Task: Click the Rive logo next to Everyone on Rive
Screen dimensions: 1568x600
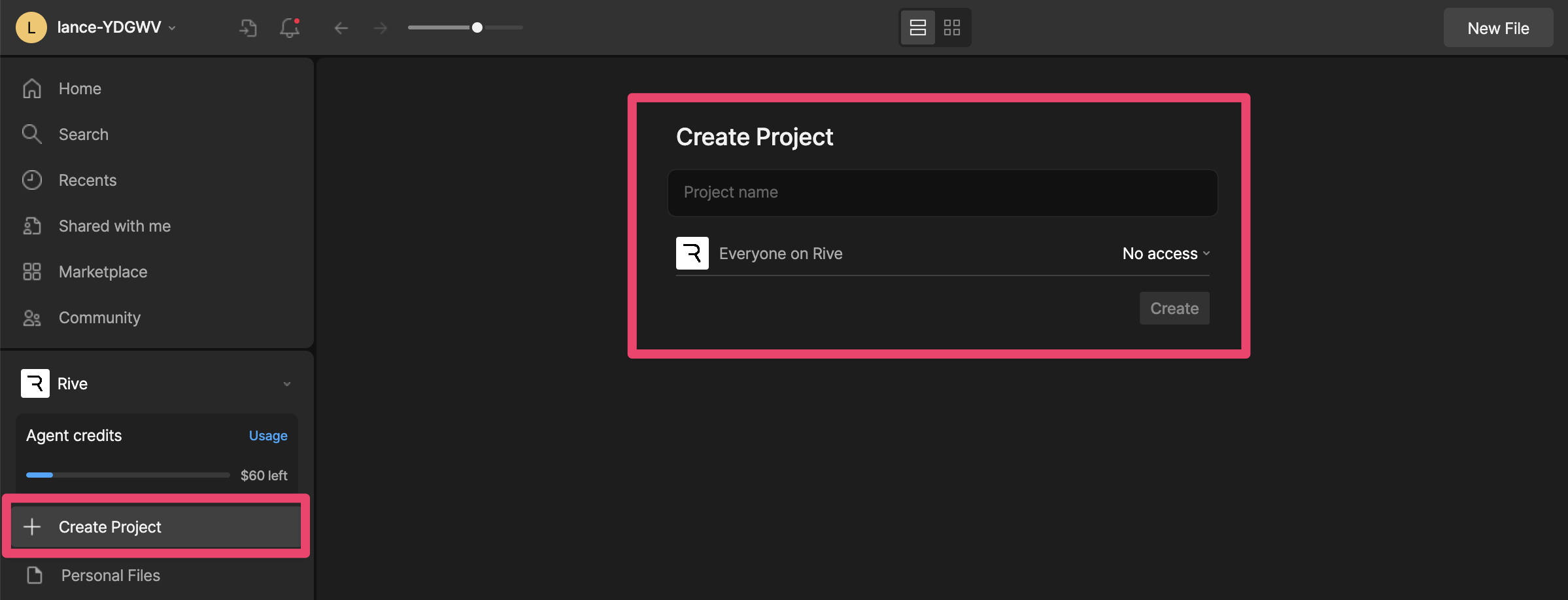Action: tap(692, 253)
